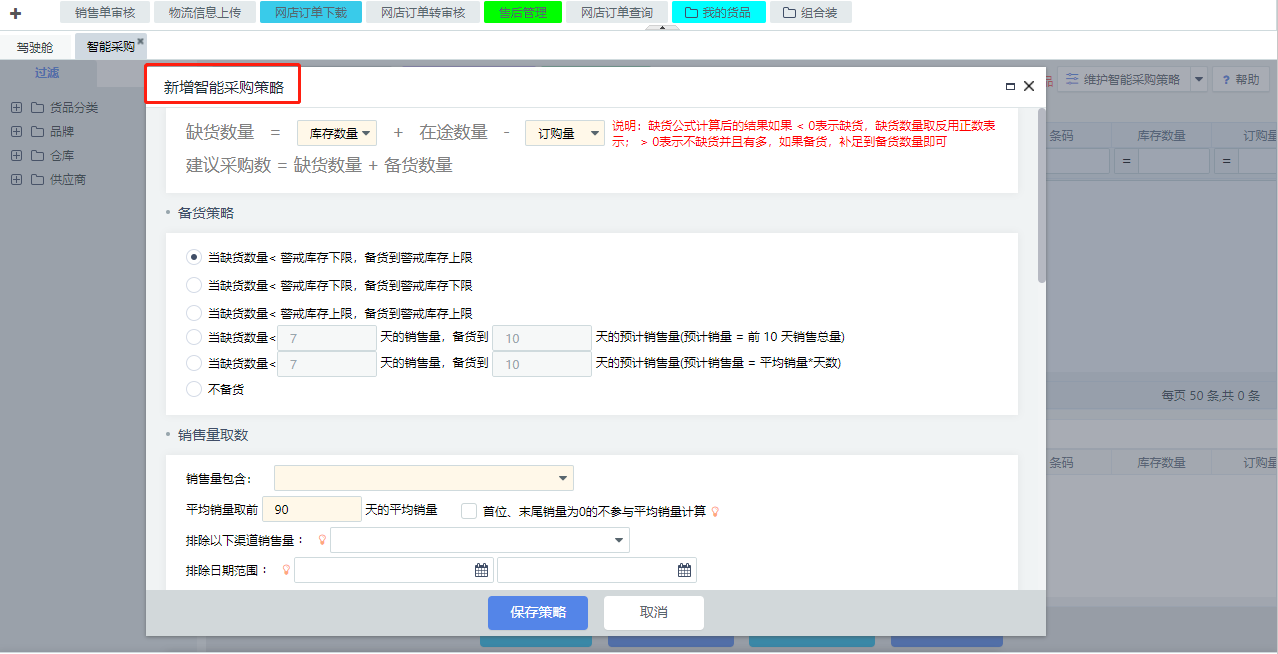Close the 智能采购 tab with its x icon

(x=141, y=41)
